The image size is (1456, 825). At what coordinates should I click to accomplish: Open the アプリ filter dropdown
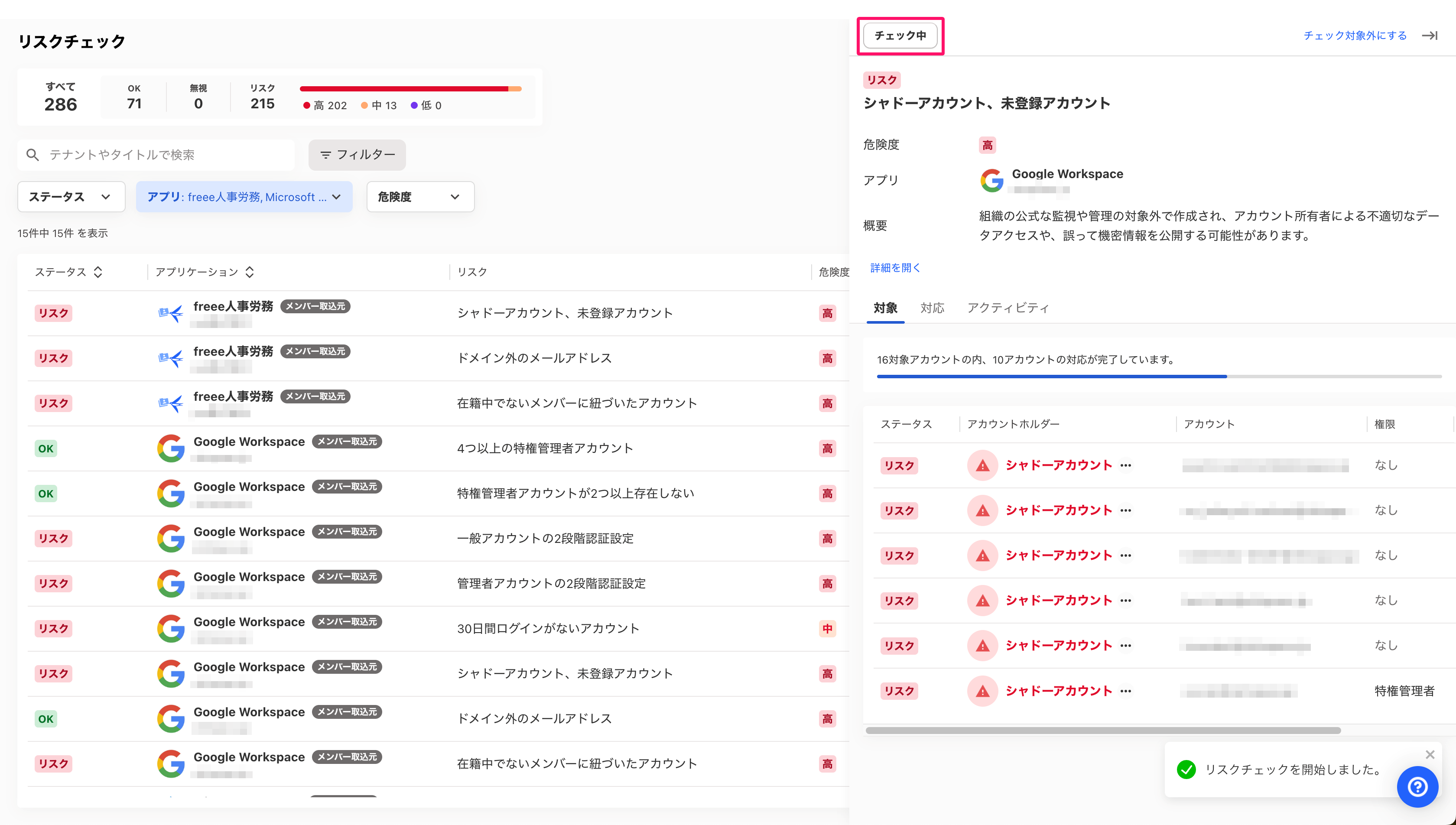244,197
